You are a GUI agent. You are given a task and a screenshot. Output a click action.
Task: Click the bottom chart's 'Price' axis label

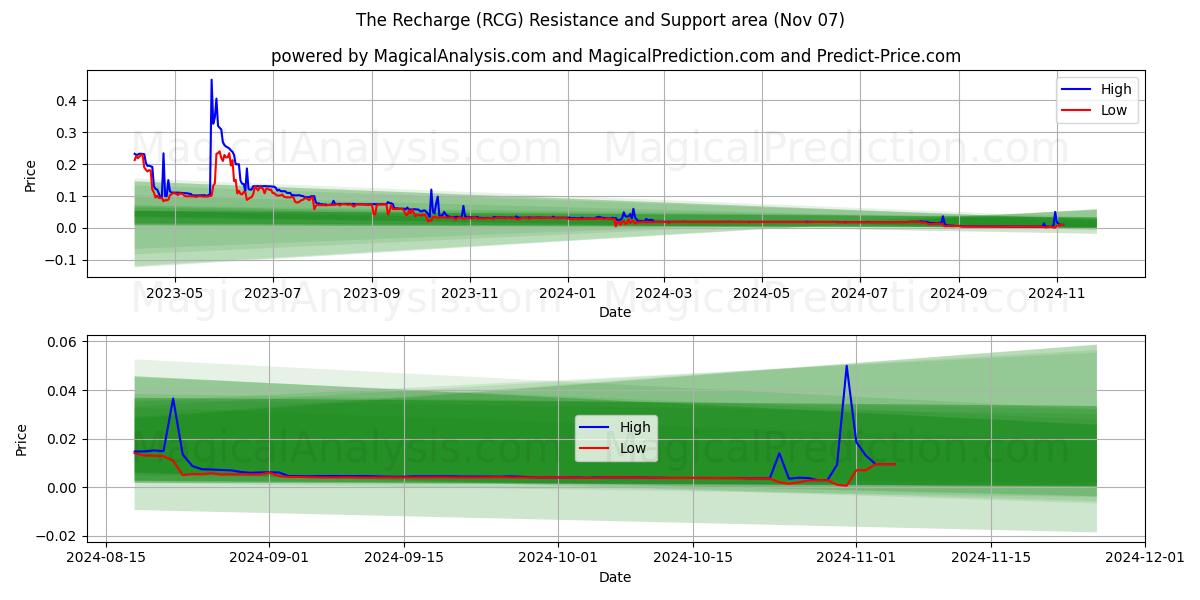coord(22,439)
